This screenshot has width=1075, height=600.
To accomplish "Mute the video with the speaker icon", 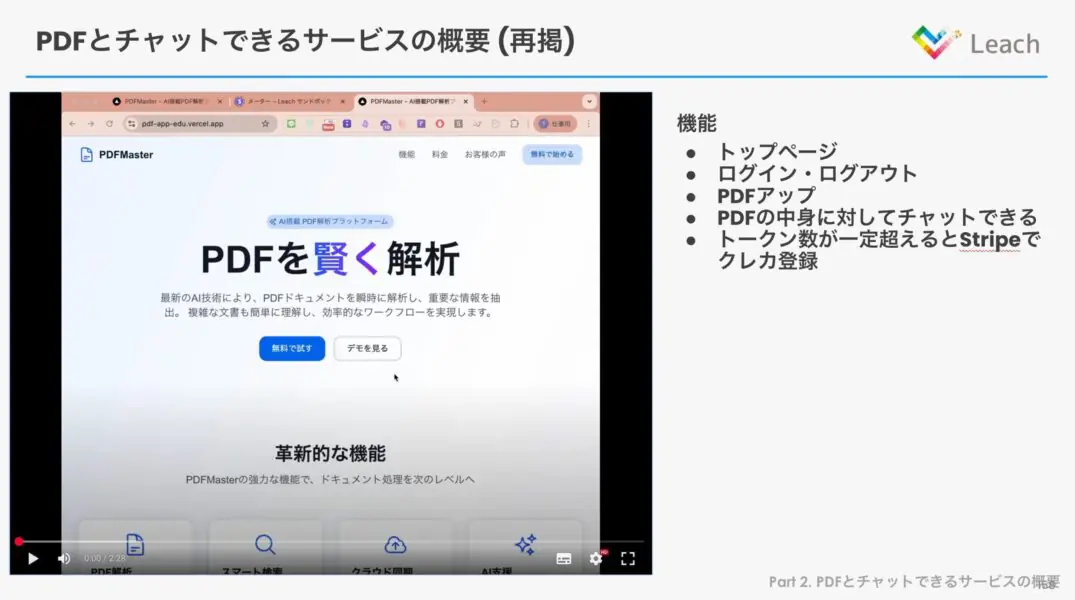I will click(64, 558).
